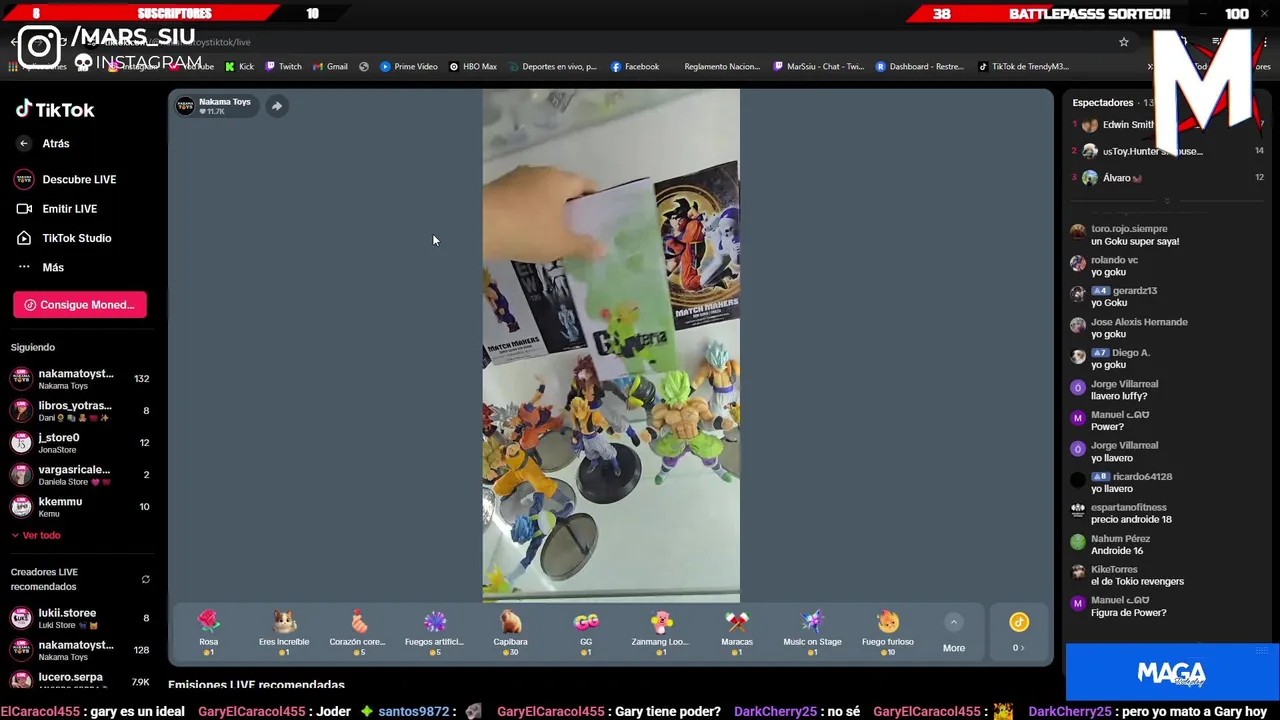Click Nakama Toys streamer avatar

185,106
